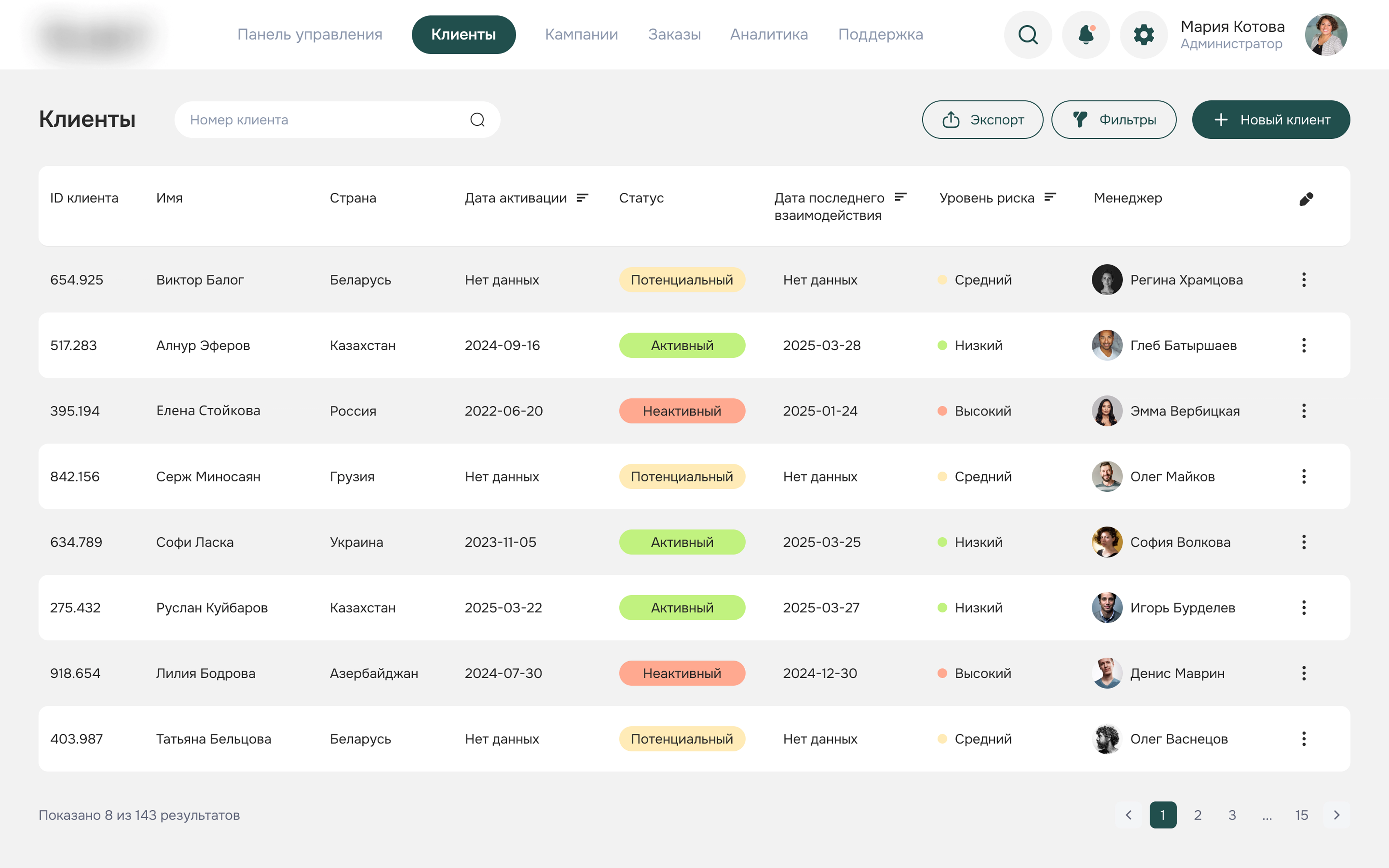Sort by Уровень риска column
1389x868 pixels.
point(1050,197)
